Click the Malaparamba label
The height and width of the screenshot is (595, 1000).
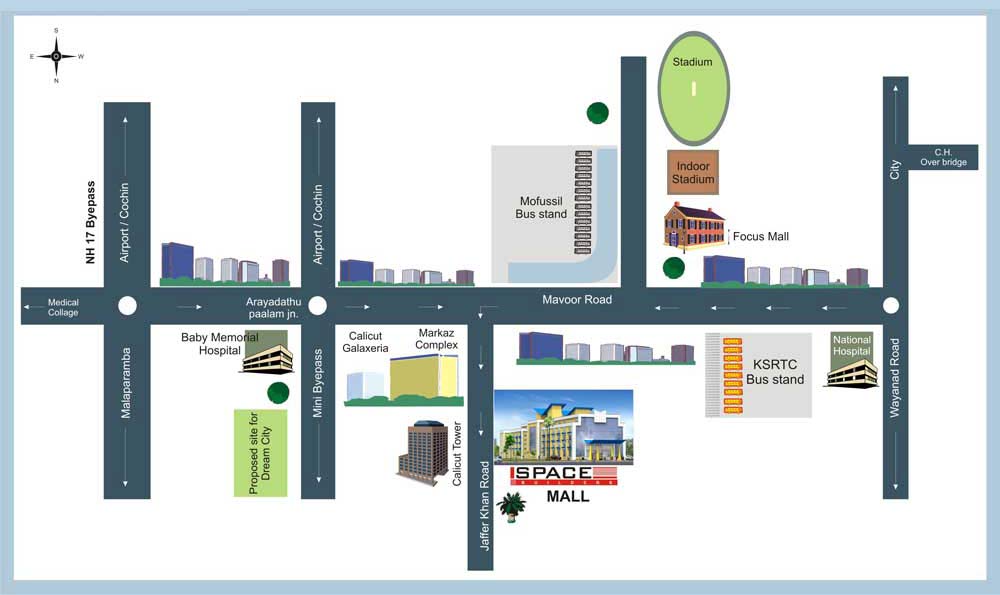click(x=126, y=383)
